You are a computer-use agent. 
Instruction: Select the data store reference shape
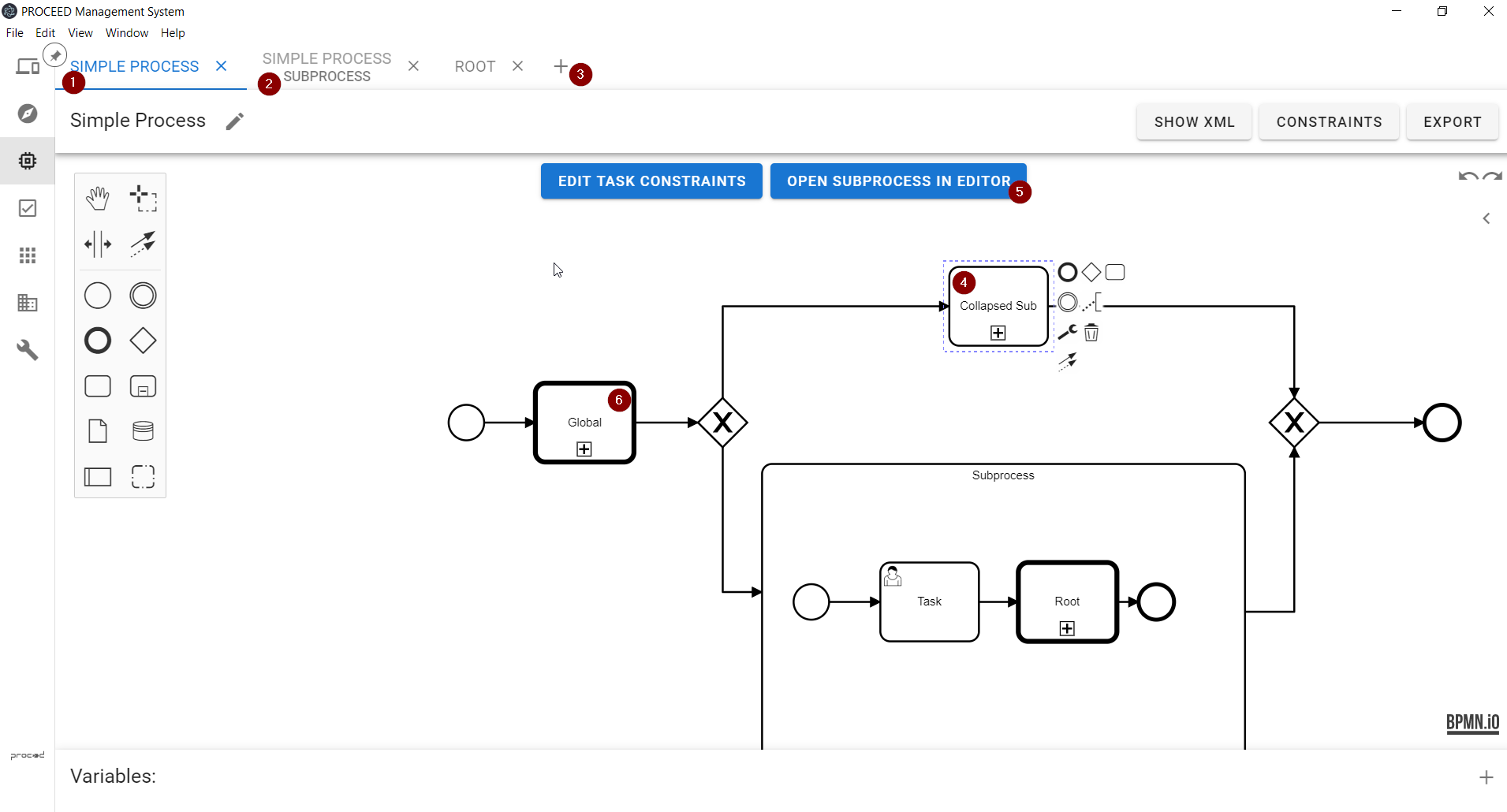[x=143, y=431]
